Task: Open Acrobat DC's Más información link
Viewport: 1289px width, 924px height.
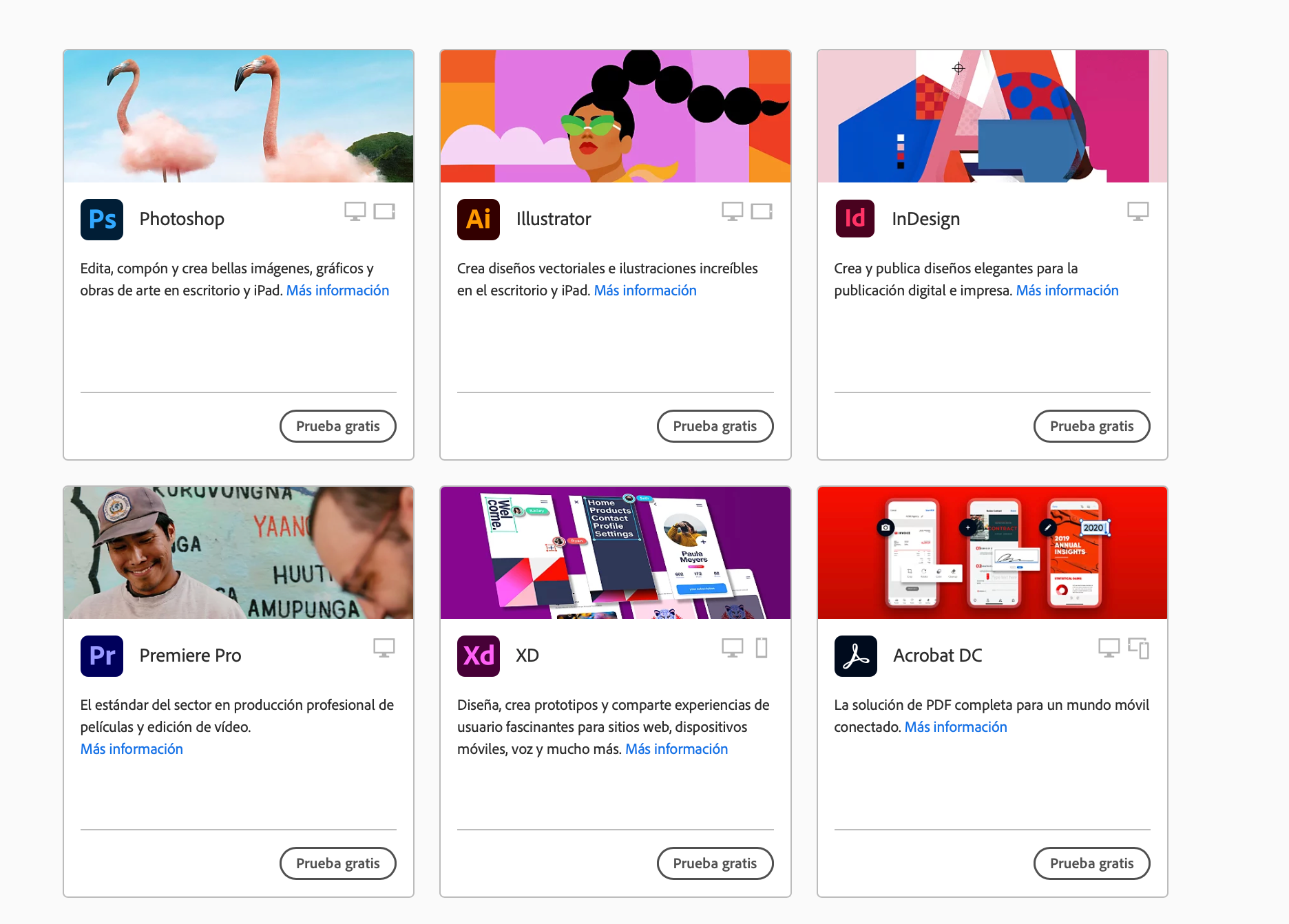Action: (956, 727)
